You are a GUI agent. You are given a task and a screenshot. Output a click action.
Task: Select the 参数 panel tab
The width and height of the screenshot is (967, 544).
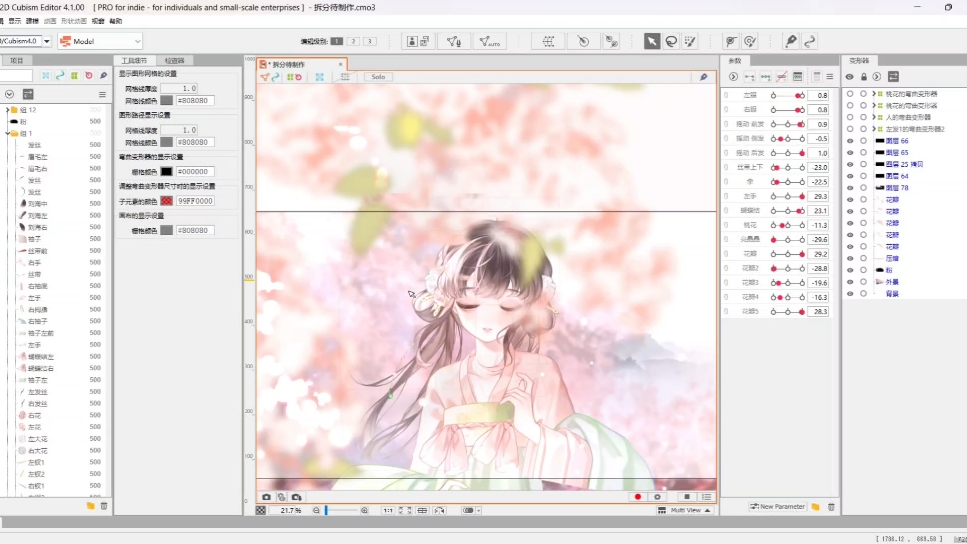(x=735, y=60)
